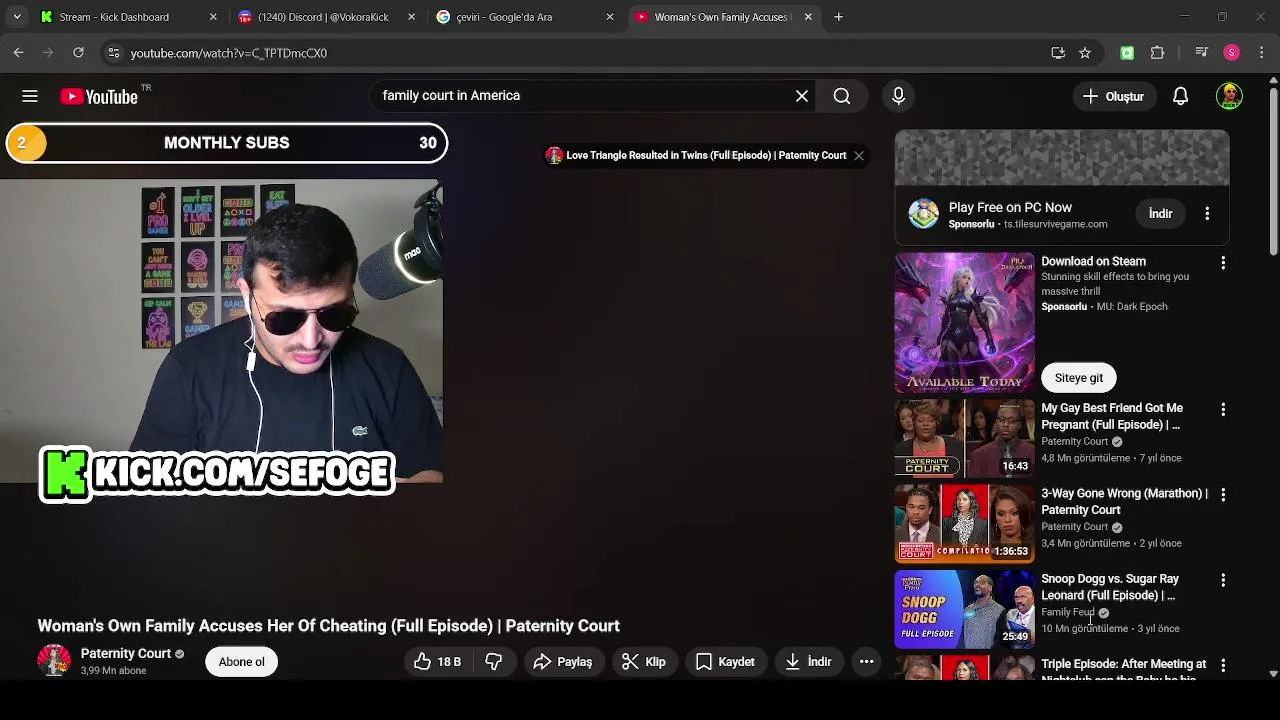Clear the search box with the X

tap(802, 96)
